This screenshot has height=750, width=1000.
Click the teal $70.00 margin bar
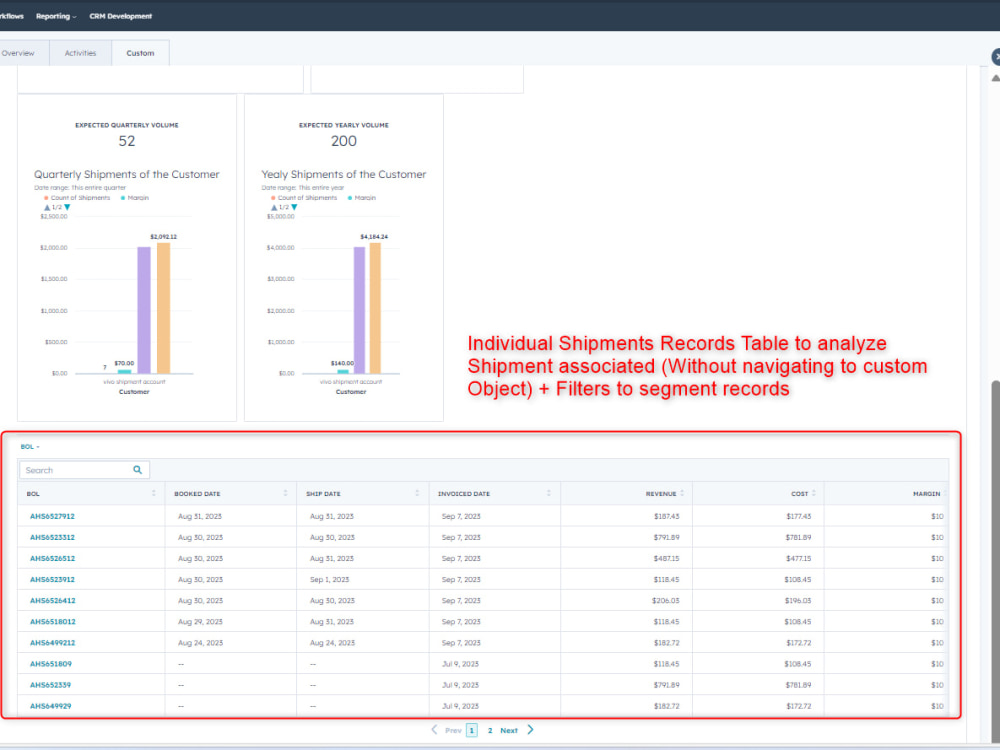pyautogui.click(x=125, y=371)
